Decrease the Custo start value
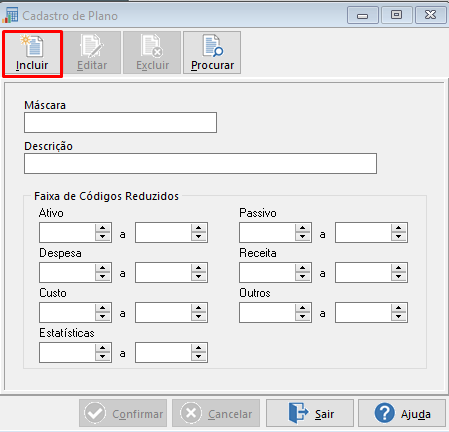This screenshot has width=449, height=432. tap(103, 317)
